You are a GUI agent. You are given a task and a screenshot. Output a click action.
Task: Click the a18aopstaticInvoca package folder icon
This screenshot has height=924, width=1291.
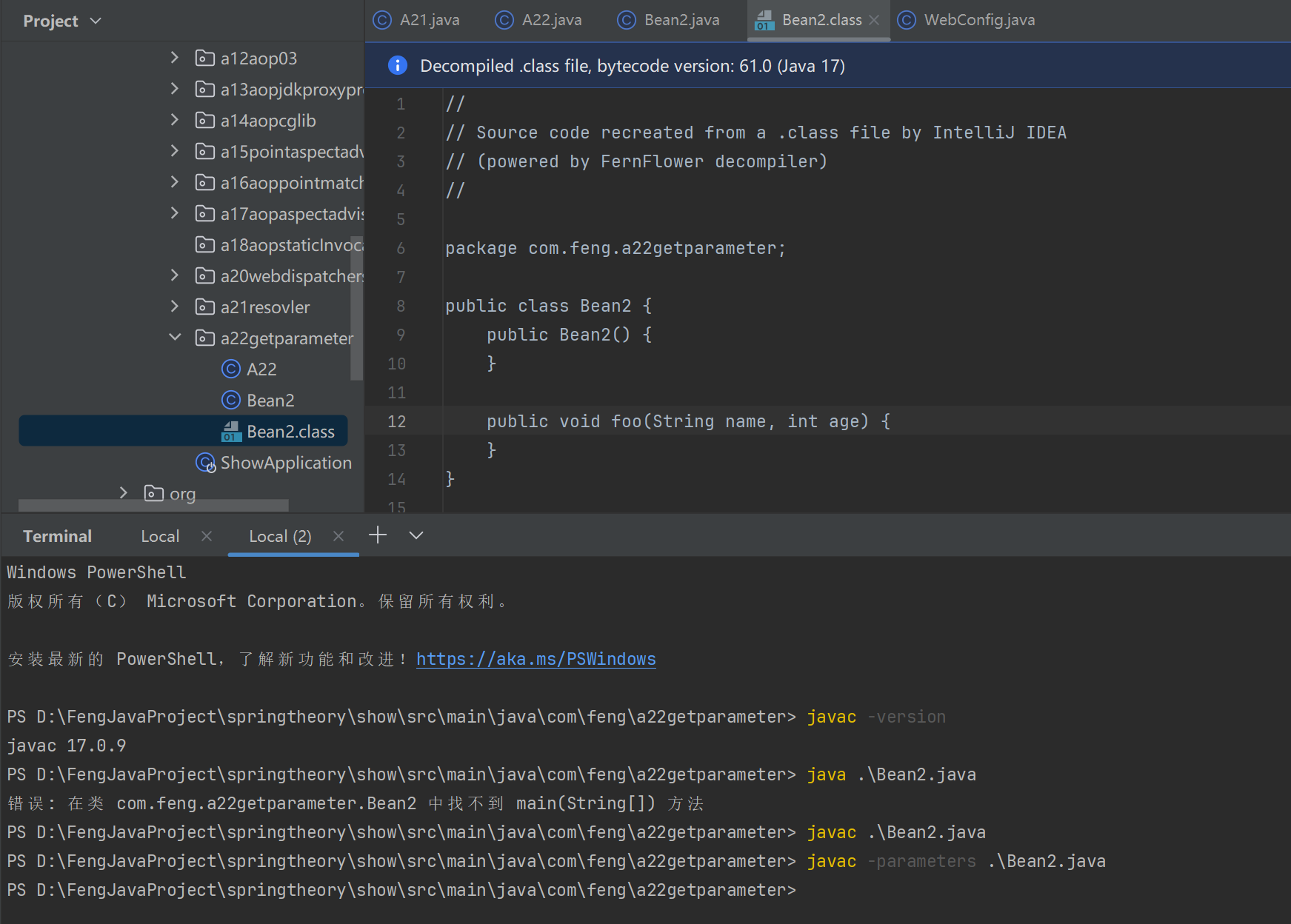point(205,244)
